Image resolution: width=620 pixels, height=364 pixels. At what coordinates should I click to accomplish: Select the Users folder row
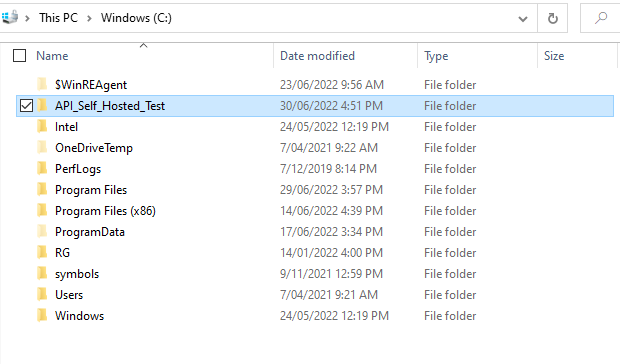(315, 294)
